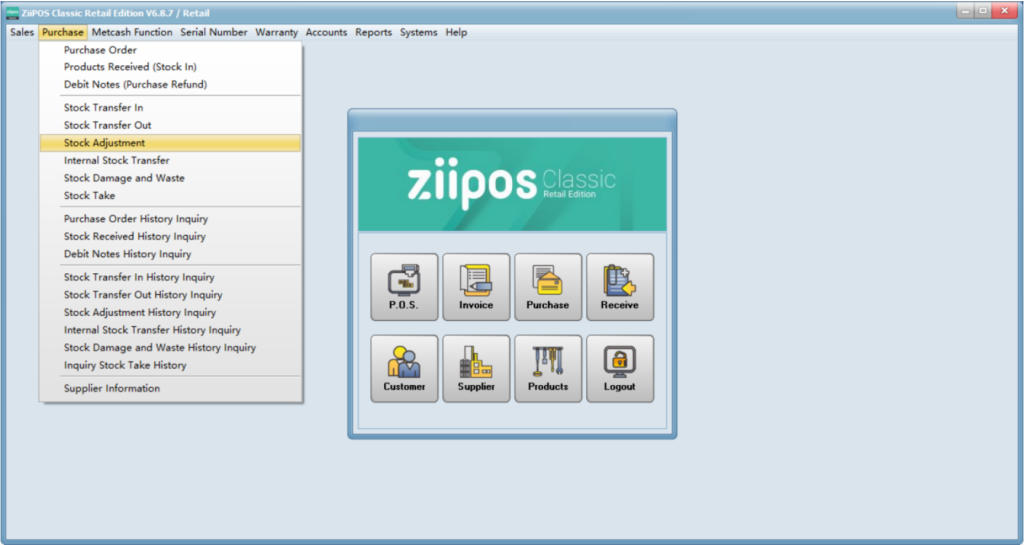Open Stock Damage and Waste
This screenshot has height=545, width=1024.
[124, 178]
